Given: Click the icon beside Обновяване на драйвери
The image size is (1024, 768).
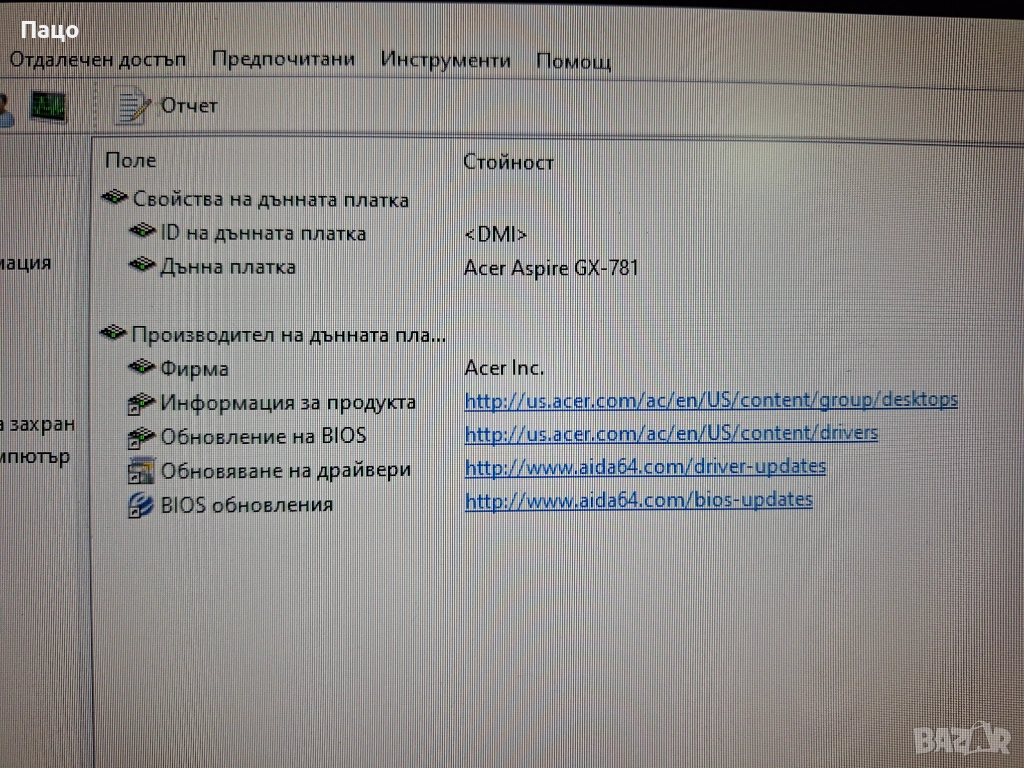Looking at the screenshot, I should pos(141,470).
